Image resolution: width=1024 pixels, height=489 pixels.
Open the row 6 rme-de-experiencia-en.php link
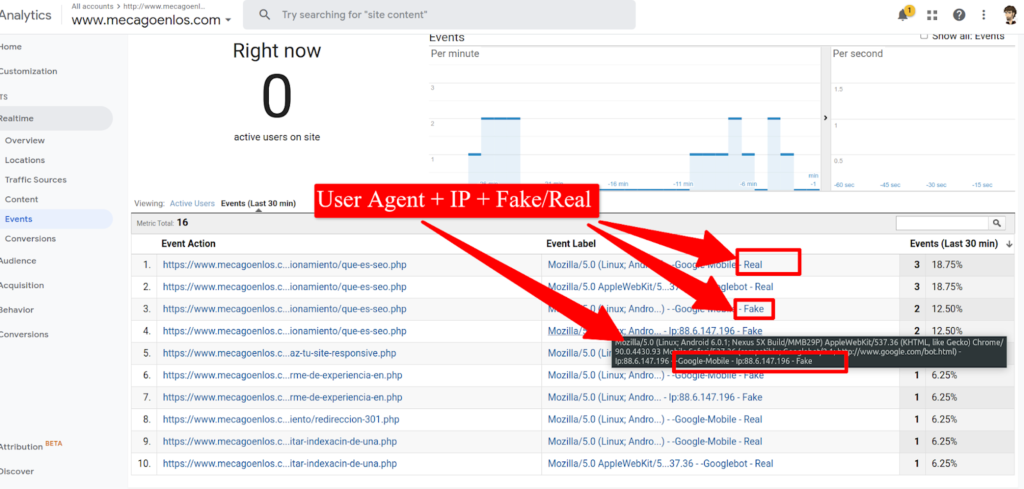(x=282, y=375)
